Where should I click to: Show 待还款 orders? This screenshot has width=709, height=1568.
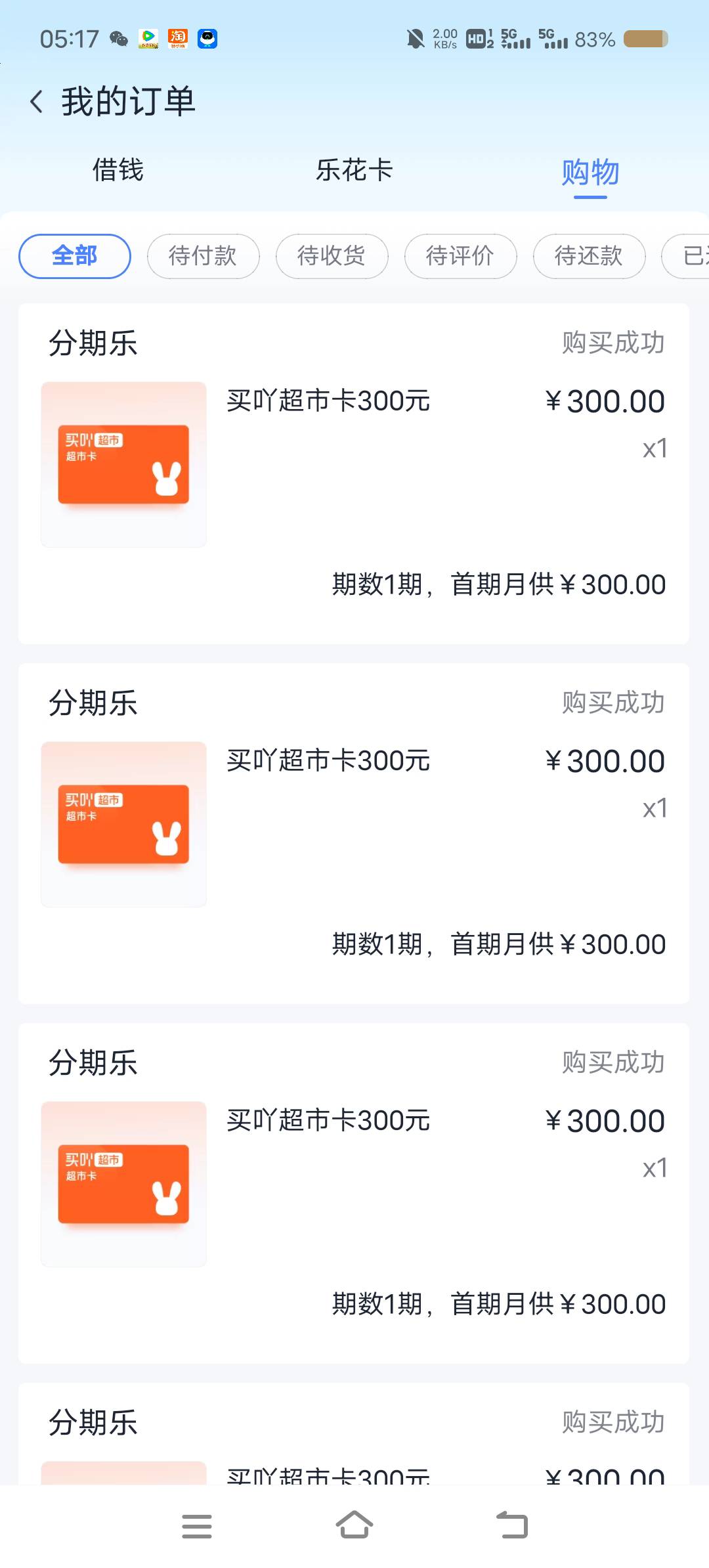pos(589,256)
